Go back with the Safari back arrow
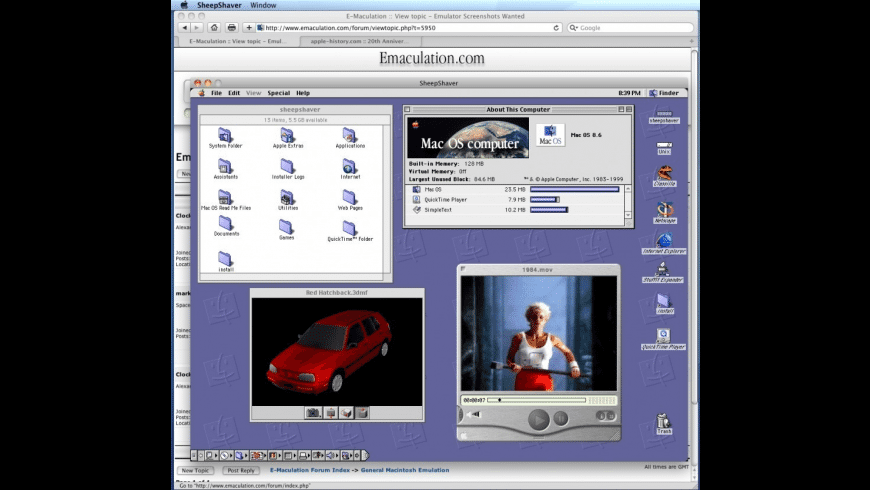 pyautogui.click(x=184, y=27)
